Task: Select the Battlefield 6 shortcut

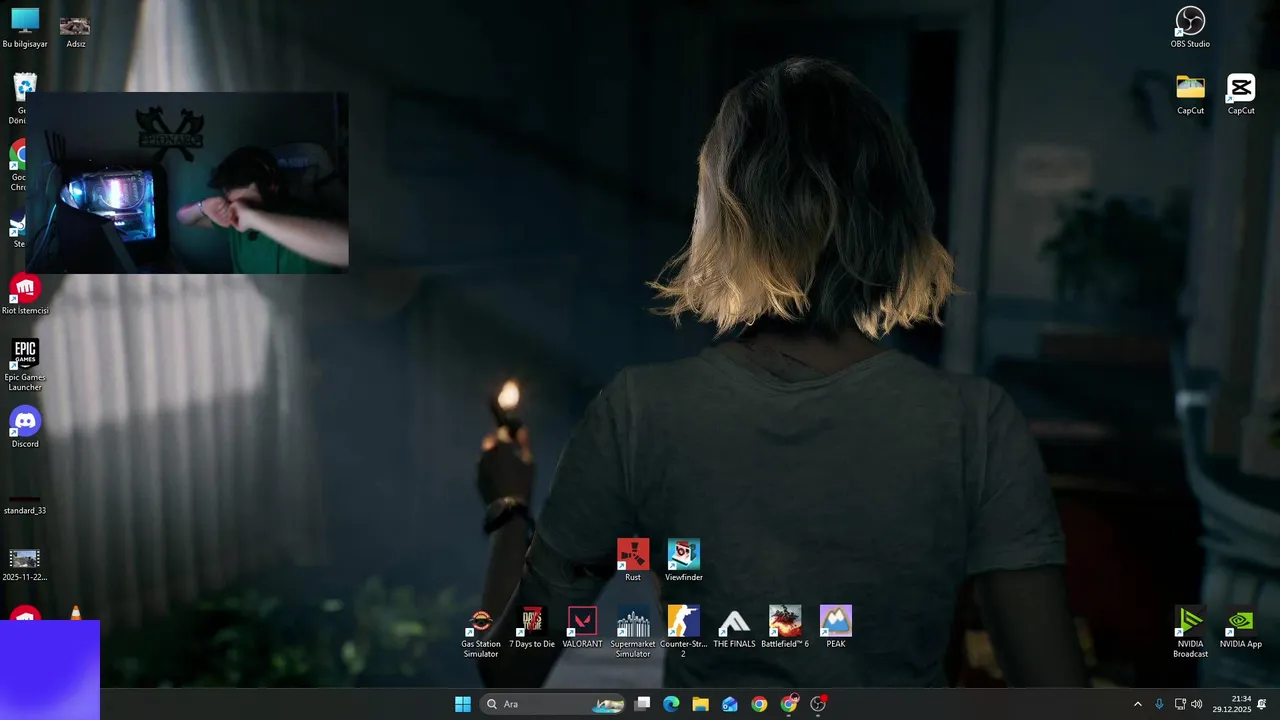Action: [x=785, y=627]
